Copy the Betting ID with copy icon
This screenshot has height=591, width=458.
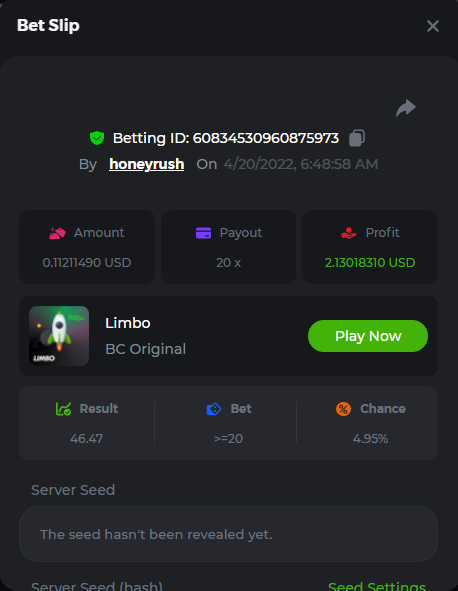(x=357, y=138)
